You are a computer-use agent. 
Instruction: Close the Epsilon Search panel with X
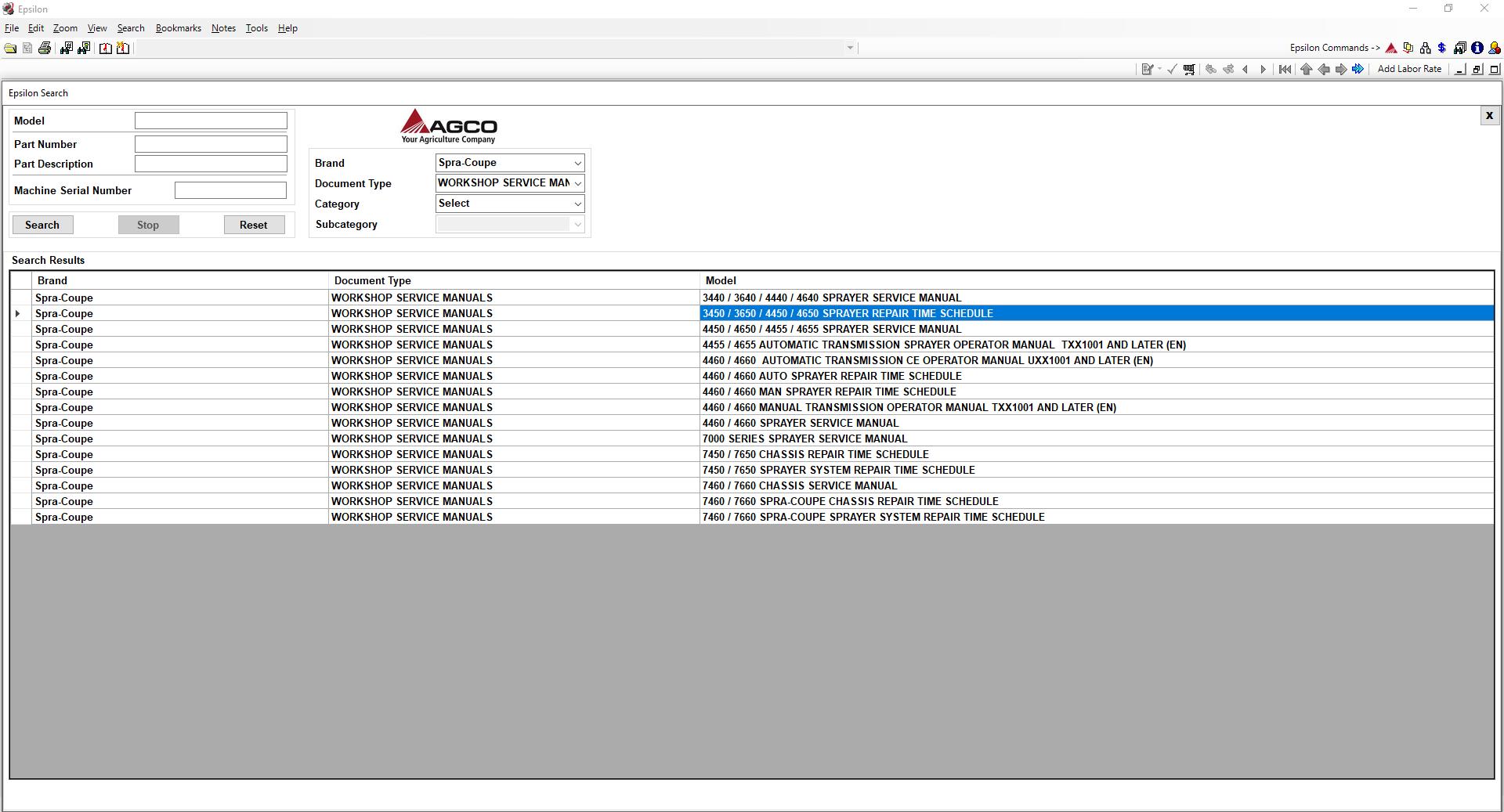pyautogui.click(x=1489, y=116)
